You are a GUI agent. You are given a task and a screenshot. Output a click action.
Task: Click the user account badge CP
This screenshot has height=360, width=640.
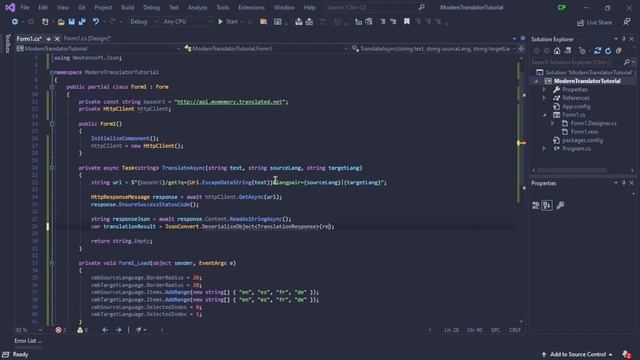click(x=562, y=7)
